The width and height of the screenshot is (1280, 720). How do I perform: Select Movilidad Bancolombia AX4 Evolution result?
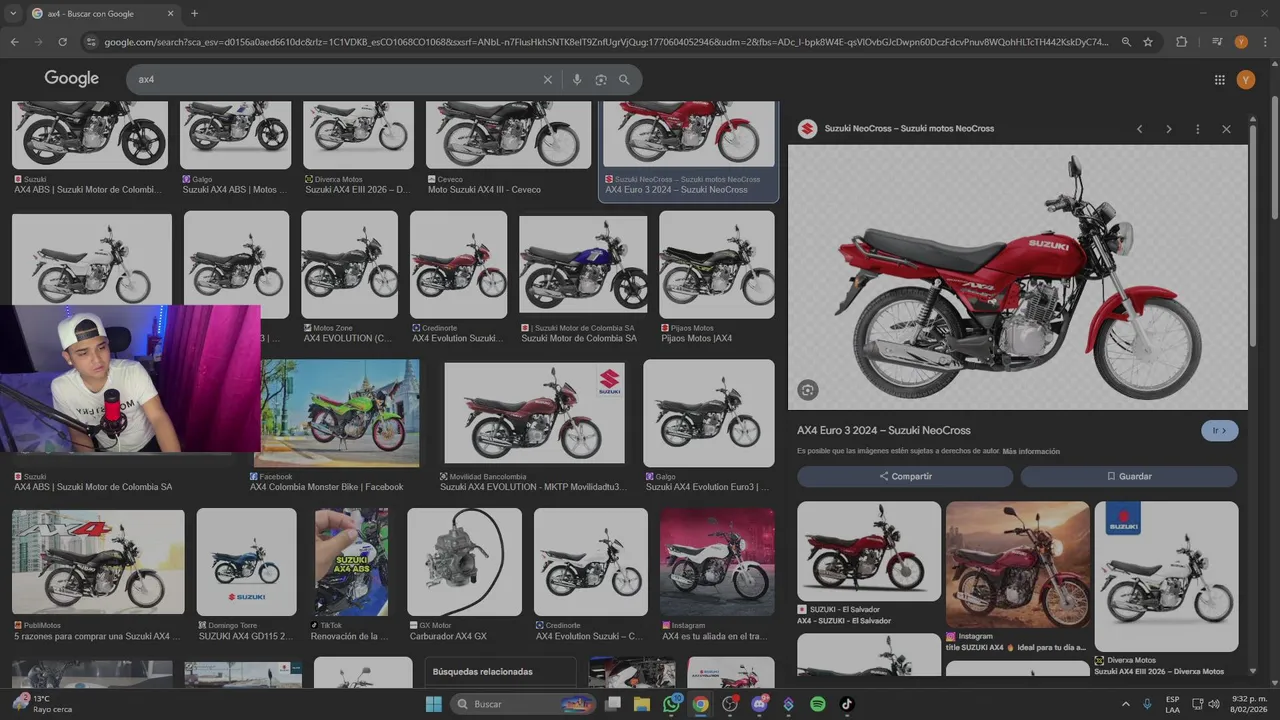534,425
